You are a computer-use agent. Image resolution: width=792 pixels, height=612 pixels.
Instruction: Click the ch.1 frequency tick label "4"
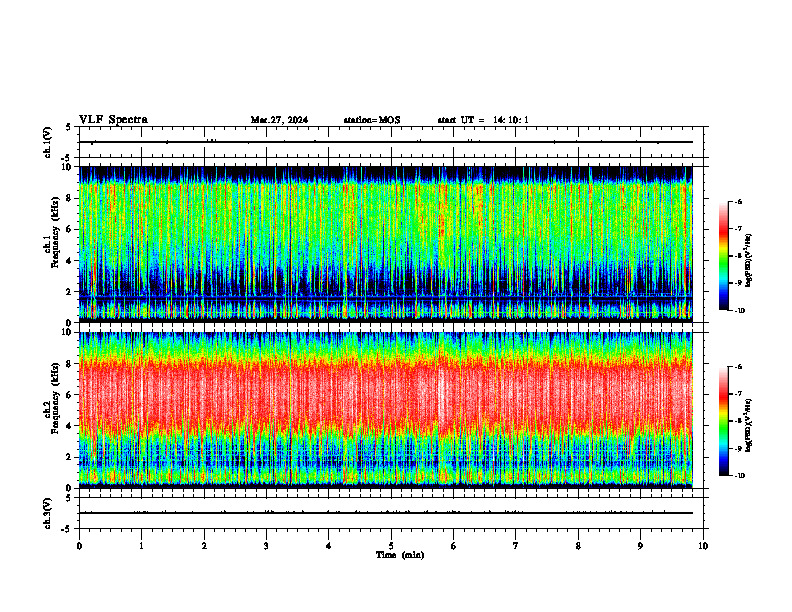point(69,261)
